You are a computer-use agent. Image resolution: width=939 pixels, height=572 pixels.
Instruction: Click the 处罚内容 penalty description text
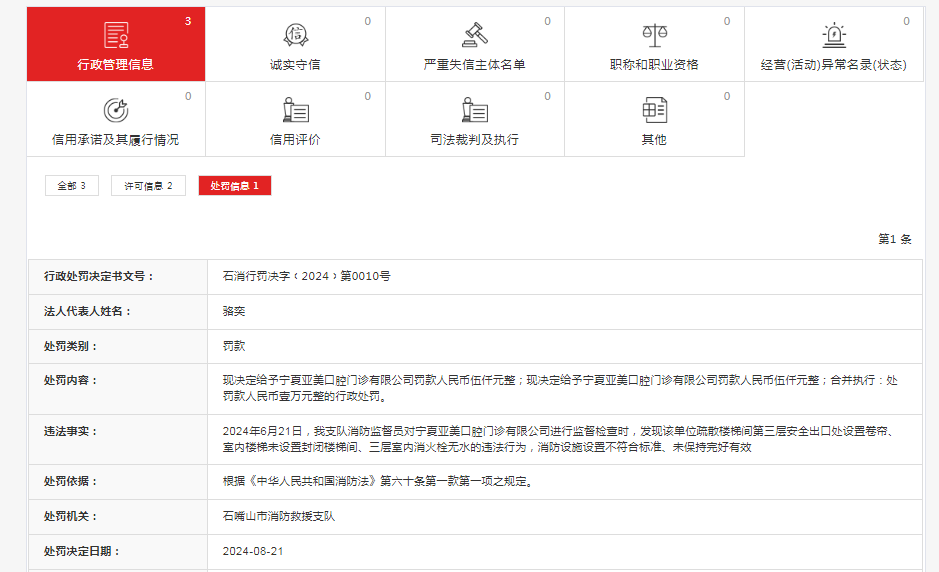point(560,388)
